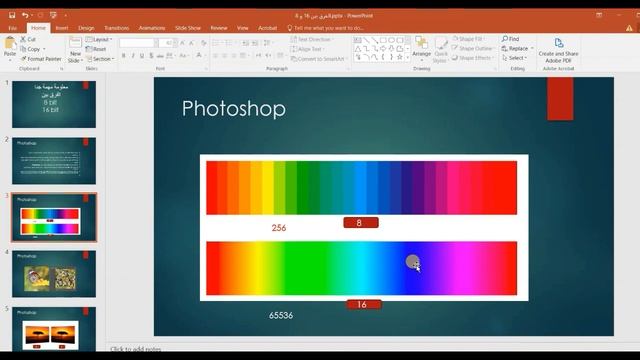640x360 pixels.
Task: Open the Copy options arrow
Action: (44, 49)
